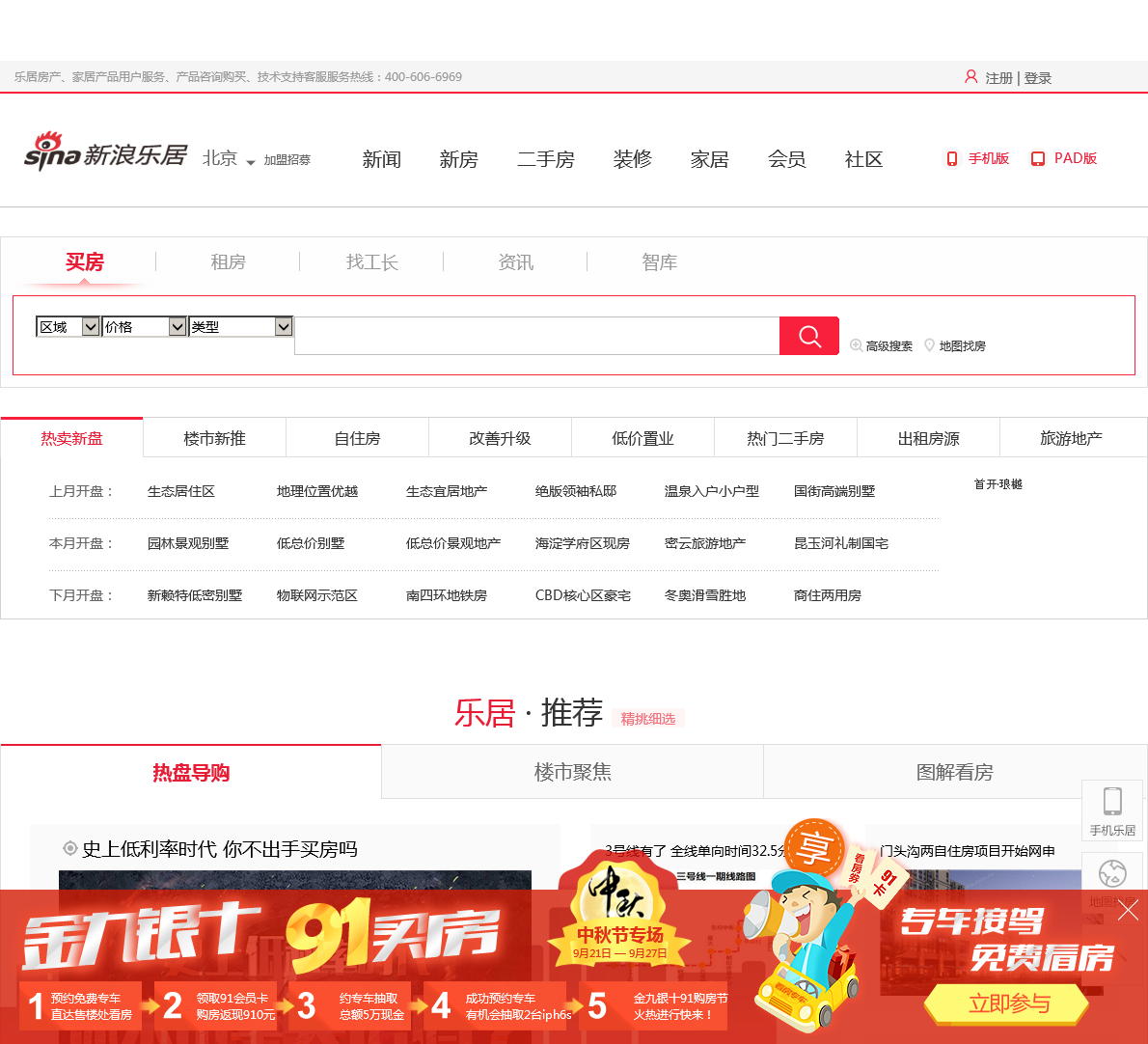Open the 新赖特低密别墅 link

[195, 595]
